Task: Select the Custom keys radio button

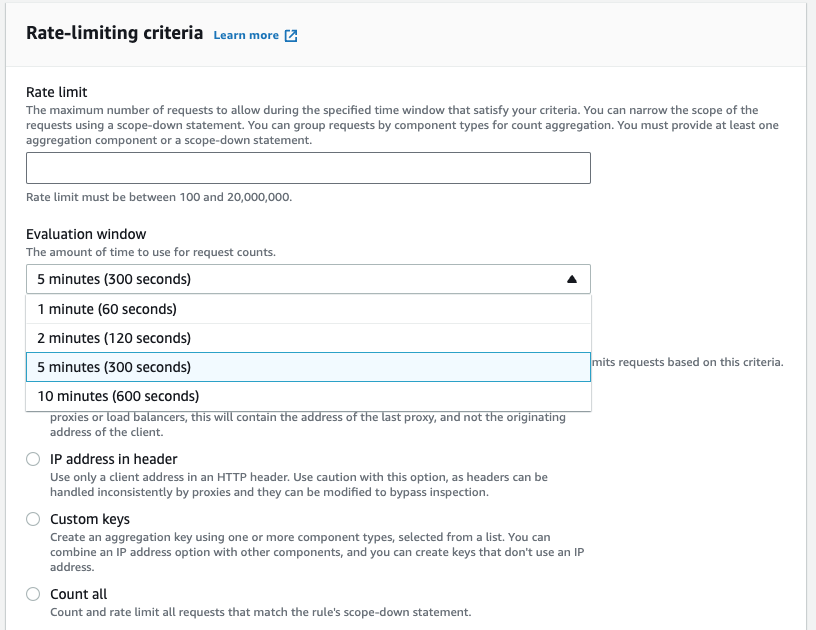Action: coord(33,519)
